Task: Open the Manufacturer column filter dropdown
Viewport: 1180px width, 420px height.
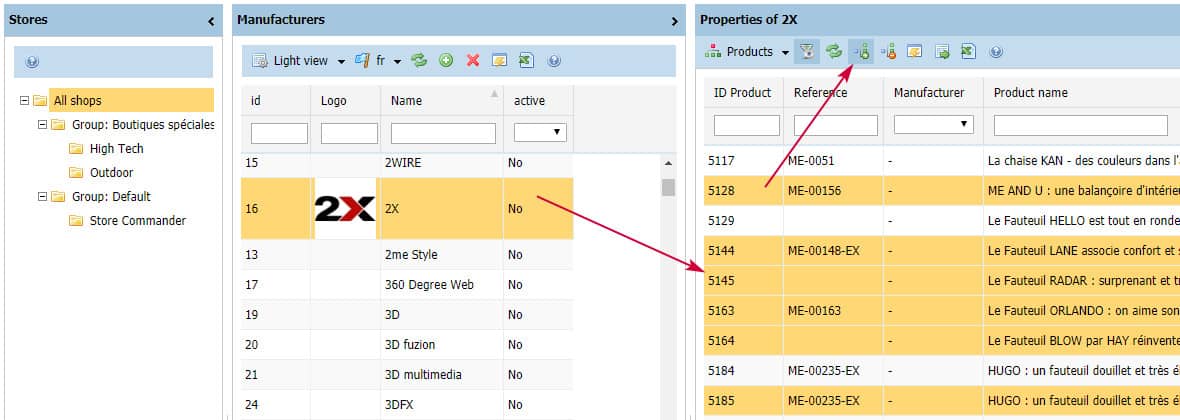Action: coord(933,125)
